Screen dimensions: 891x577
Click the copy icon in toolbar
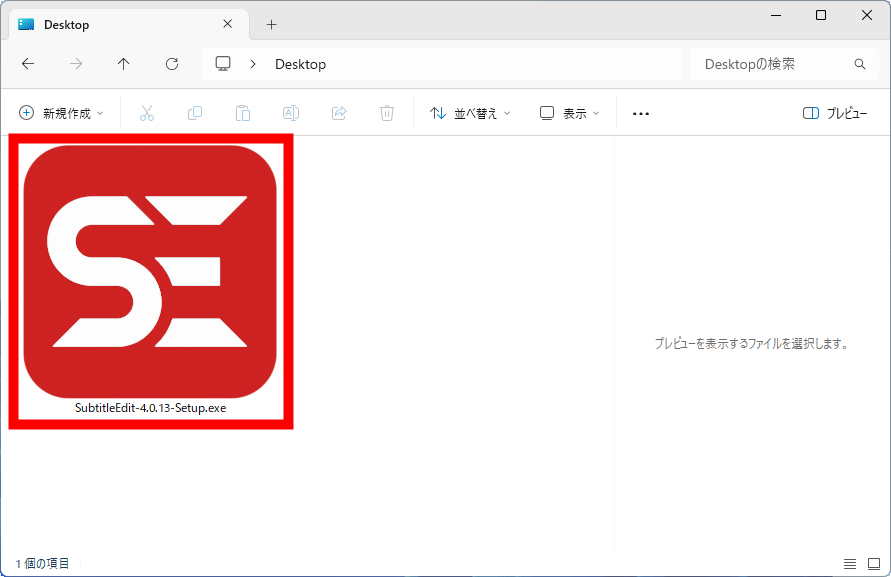click(195, 113)
